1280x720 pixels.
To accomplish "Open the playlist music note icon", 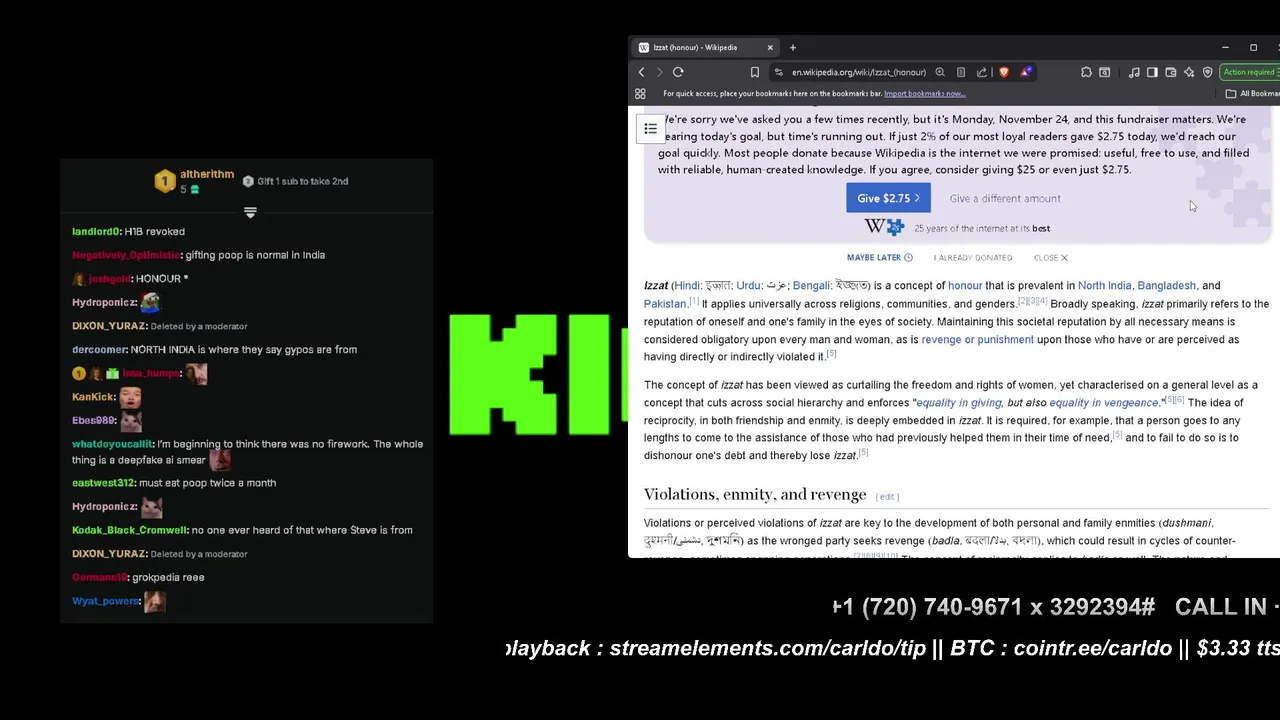I will (1134, 72).
